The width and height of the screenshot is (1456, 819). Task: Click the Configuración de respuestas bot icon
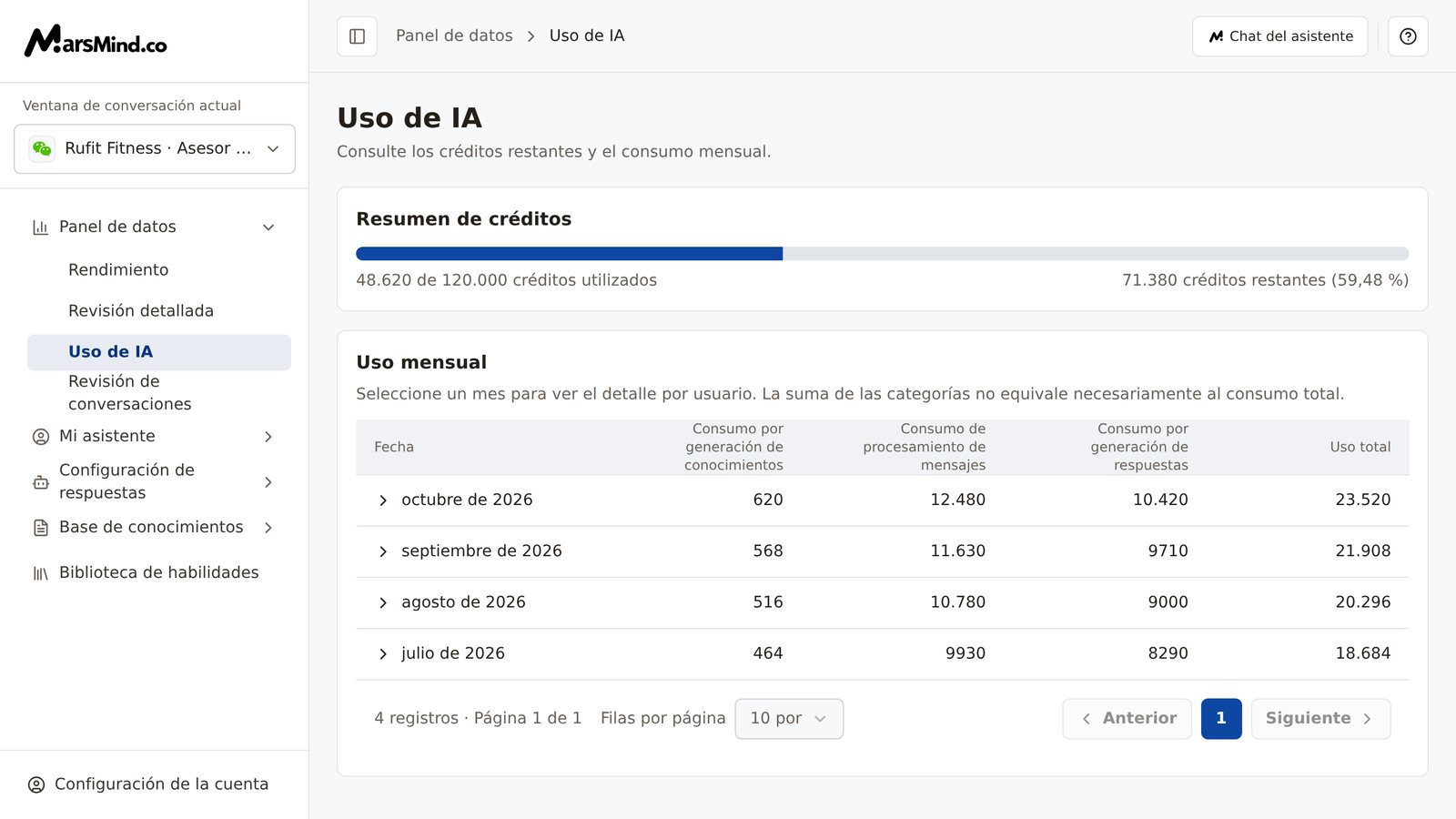tap(40, 482)
